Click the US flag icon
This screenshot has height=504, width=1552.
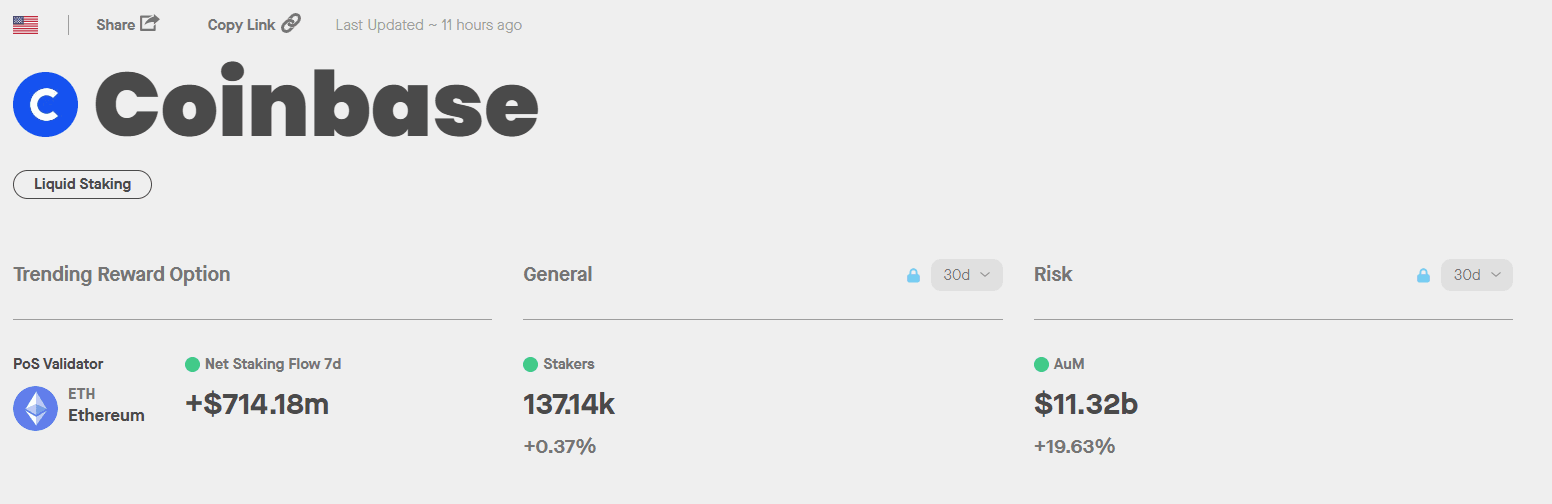point(26,25)
